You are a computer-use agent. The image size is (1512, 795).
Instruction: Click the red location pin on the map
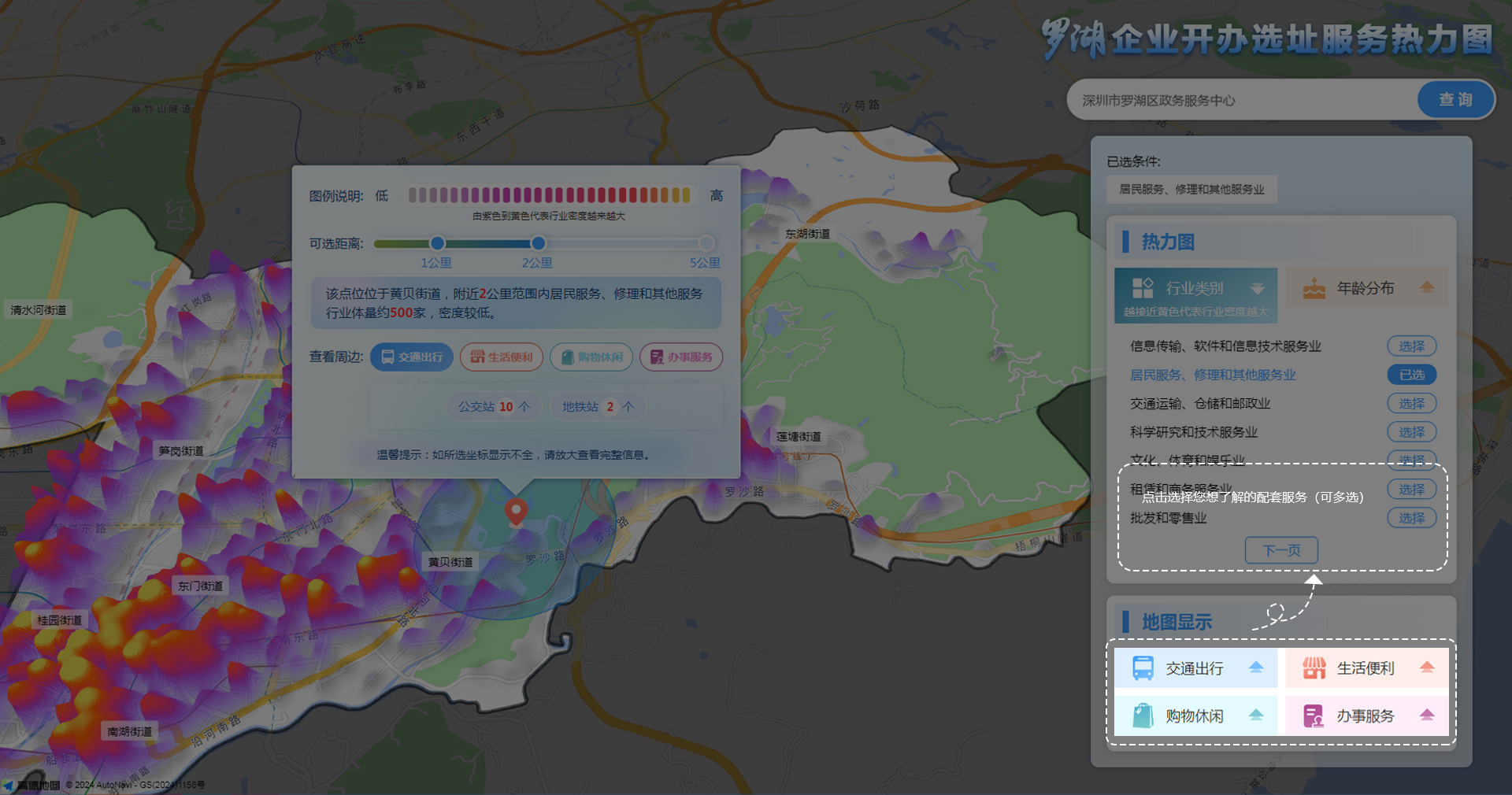pyautogui.click(x=516, y=511)
